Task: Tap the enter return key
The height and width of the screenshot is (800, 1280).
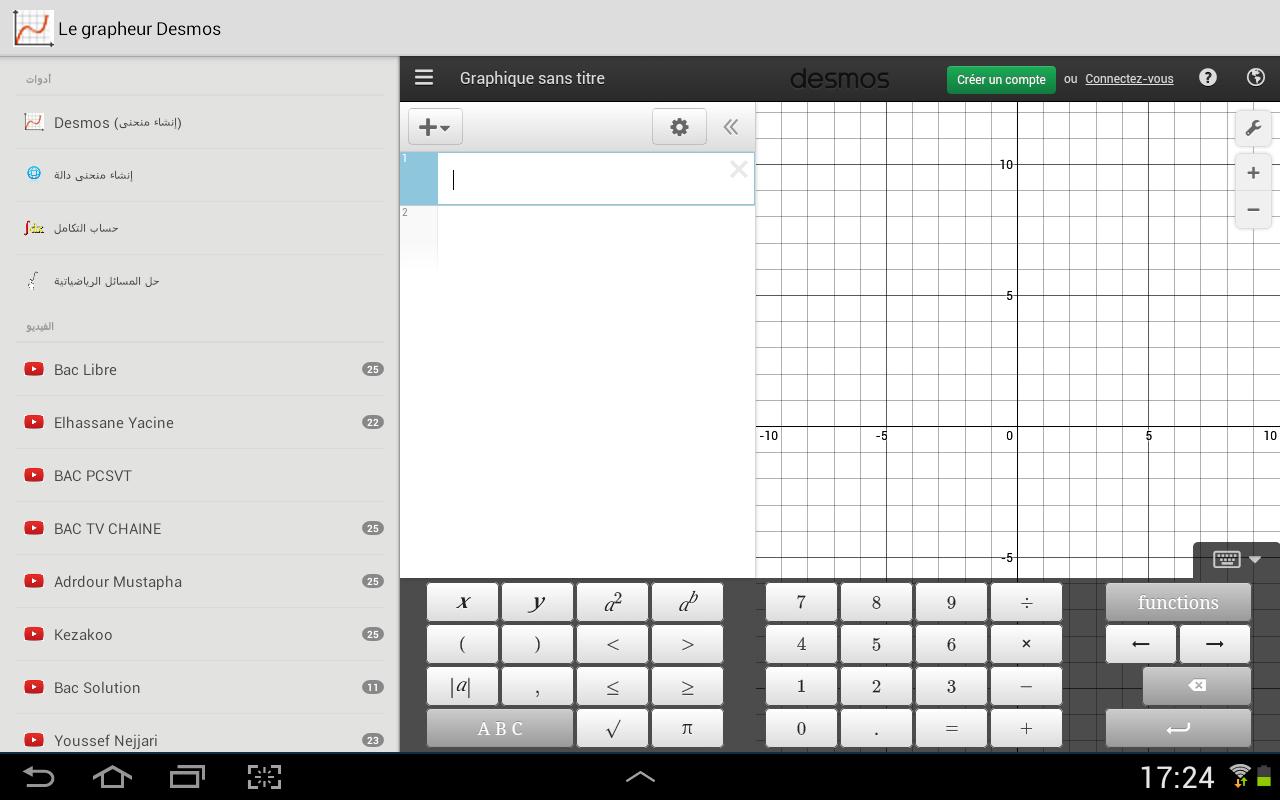Action: pyautogui.click(x=1178, y=728)
